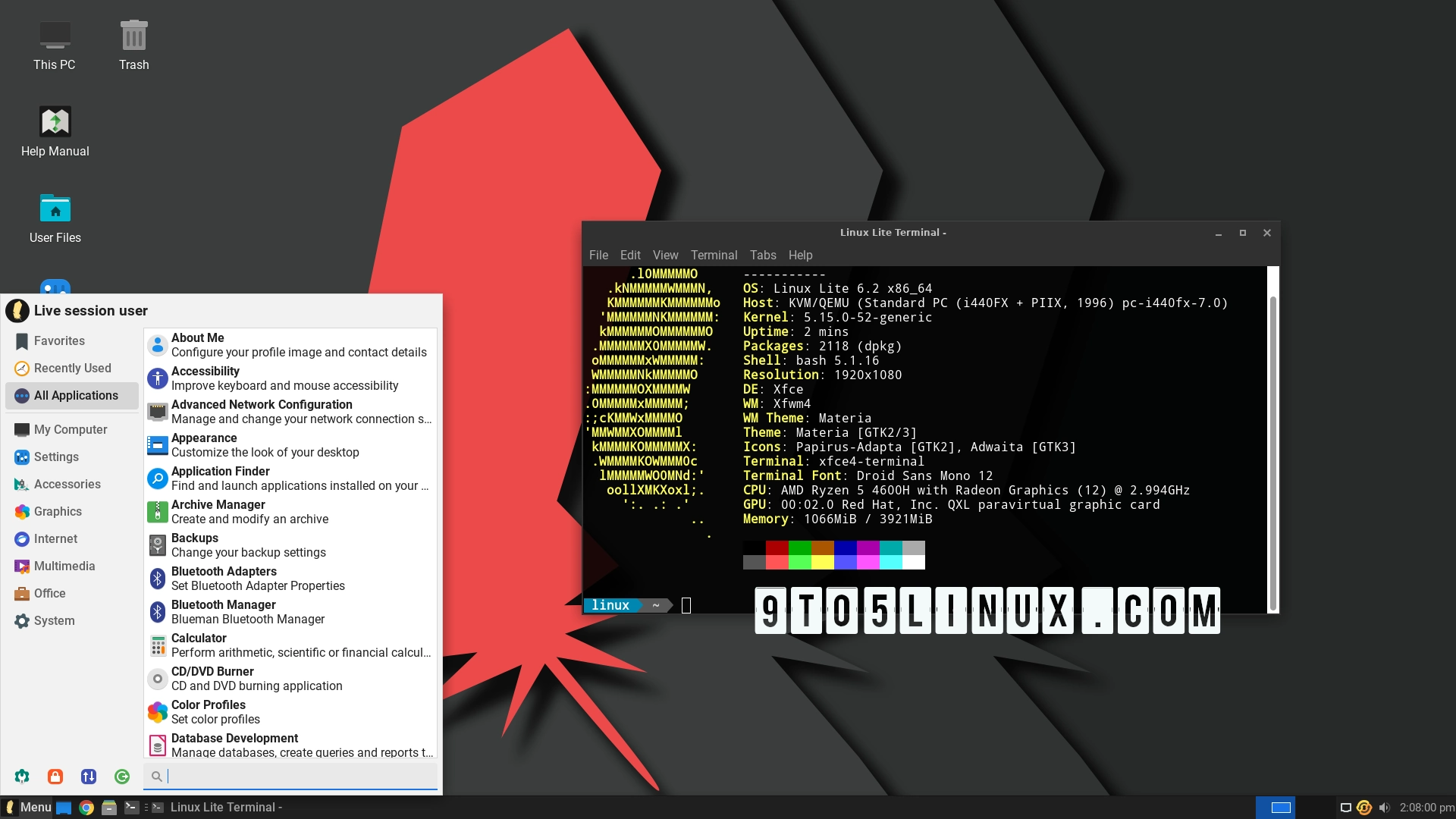Click the orange lock screen icon

point(55,777)
